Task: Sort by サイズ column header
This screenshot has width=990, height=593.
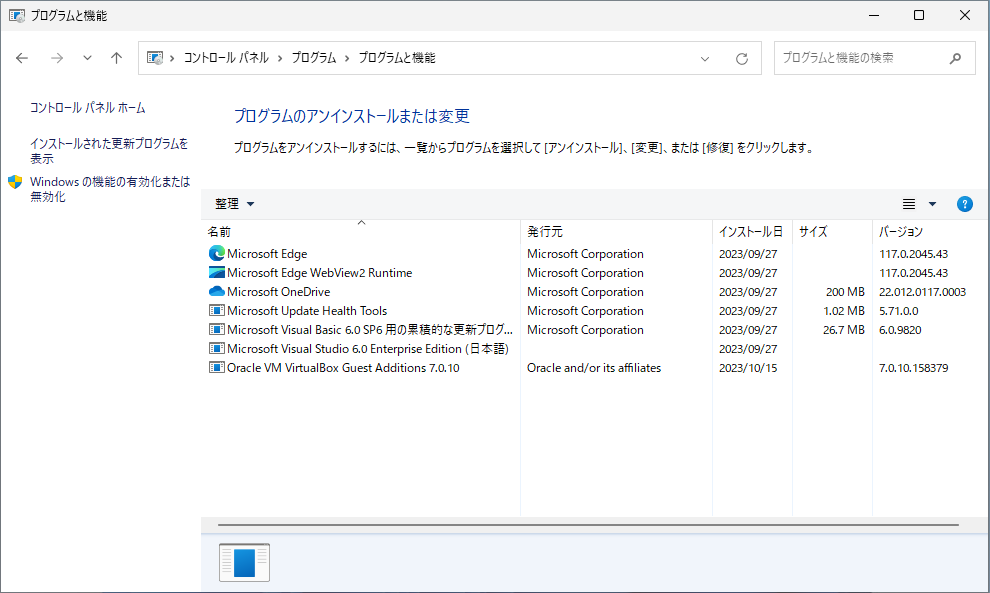Action: pyautogui.click(x=832, y=232)
